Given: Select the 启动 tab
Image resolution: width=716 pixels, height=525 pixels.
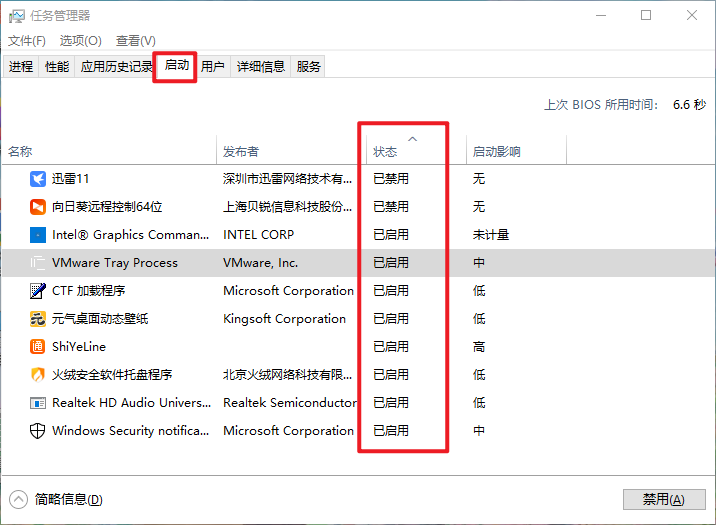Looking at the screenshot, I should click(176, 66).
